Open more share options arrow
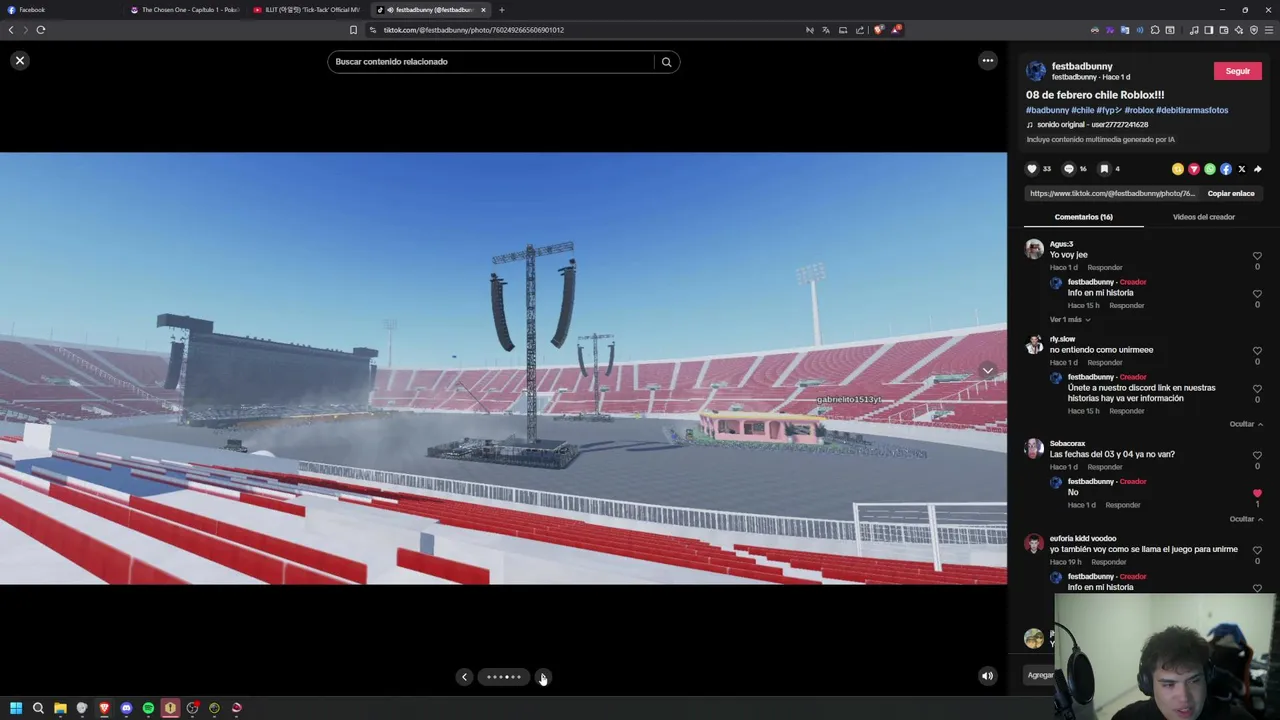 (1258, 169)
